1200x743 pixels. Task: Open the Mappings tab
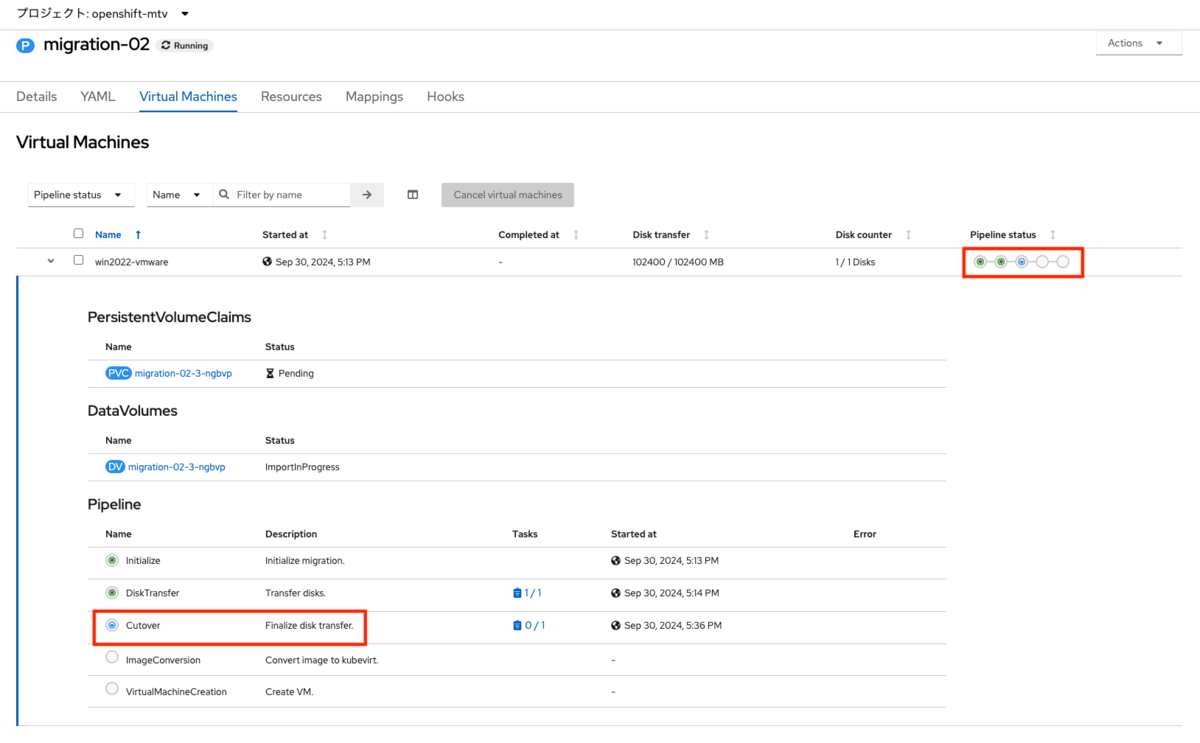pyautogui.click(x=374, y=96)
